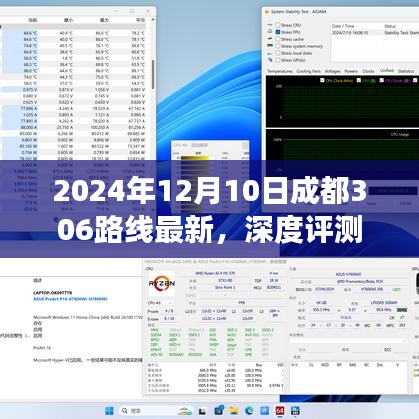Select the Unified tab in AIDA64

pos(387,71)
